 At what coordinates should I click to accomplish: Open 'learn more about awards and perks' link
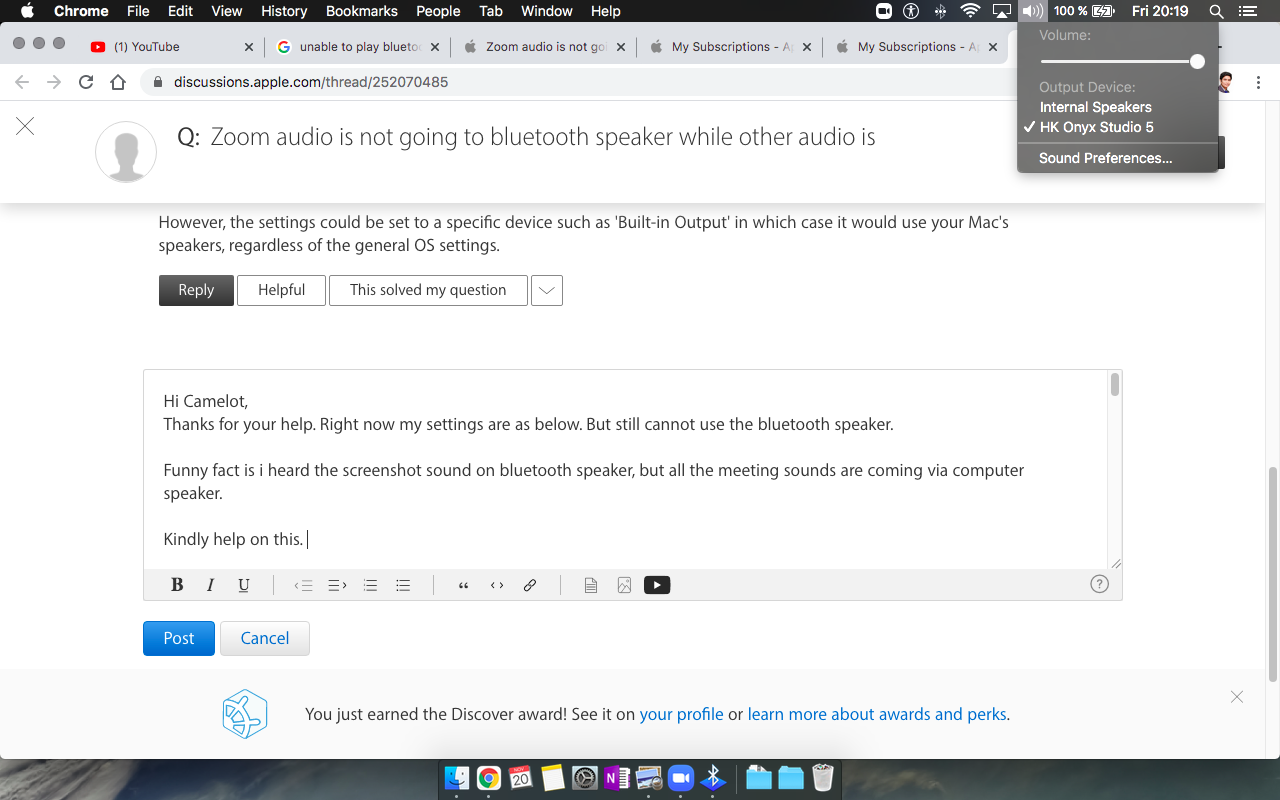pyautogui.click(x=877, y=714)
